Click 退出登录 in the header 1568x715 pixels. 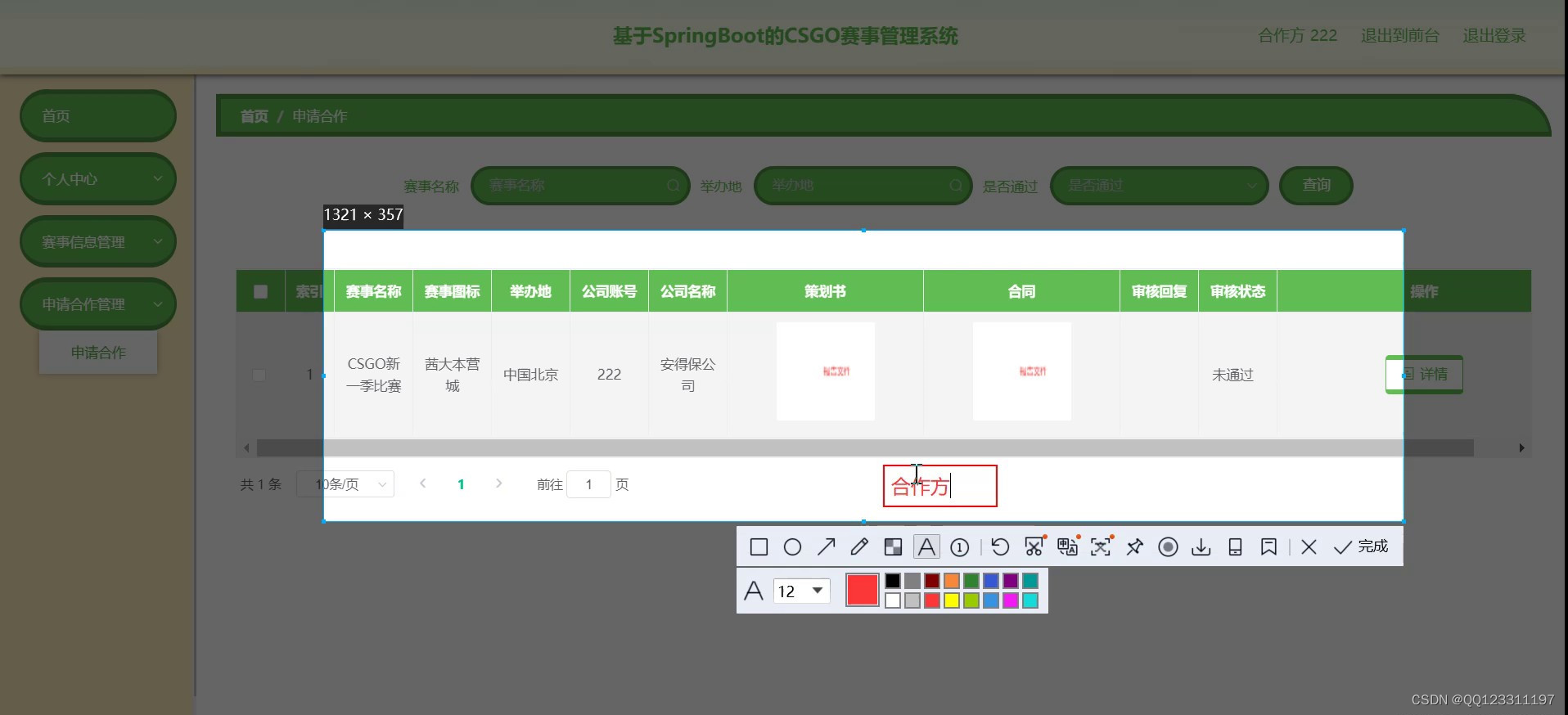[1494, 35]
